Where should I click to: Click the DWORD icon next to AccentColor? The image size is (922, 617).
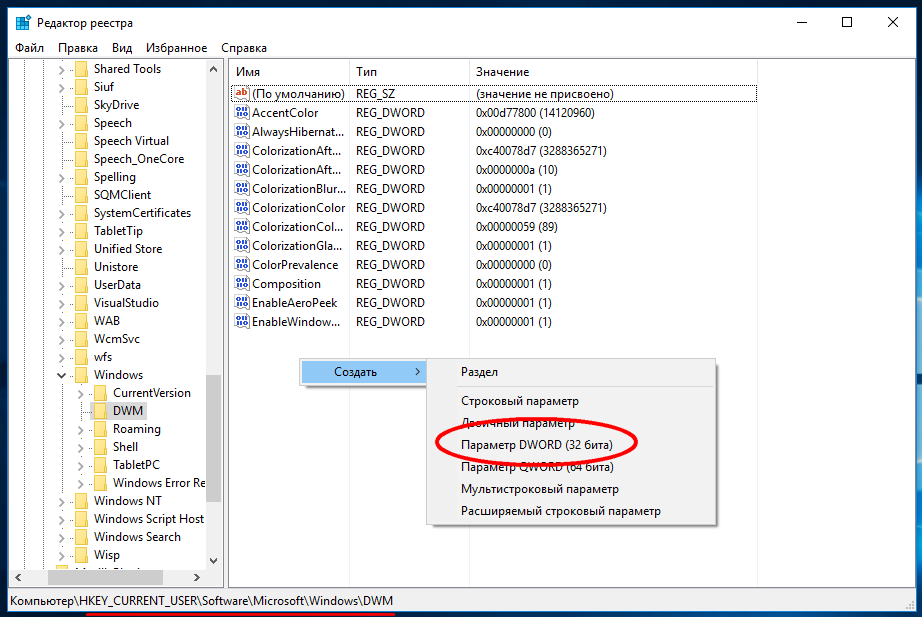point(242,112)
